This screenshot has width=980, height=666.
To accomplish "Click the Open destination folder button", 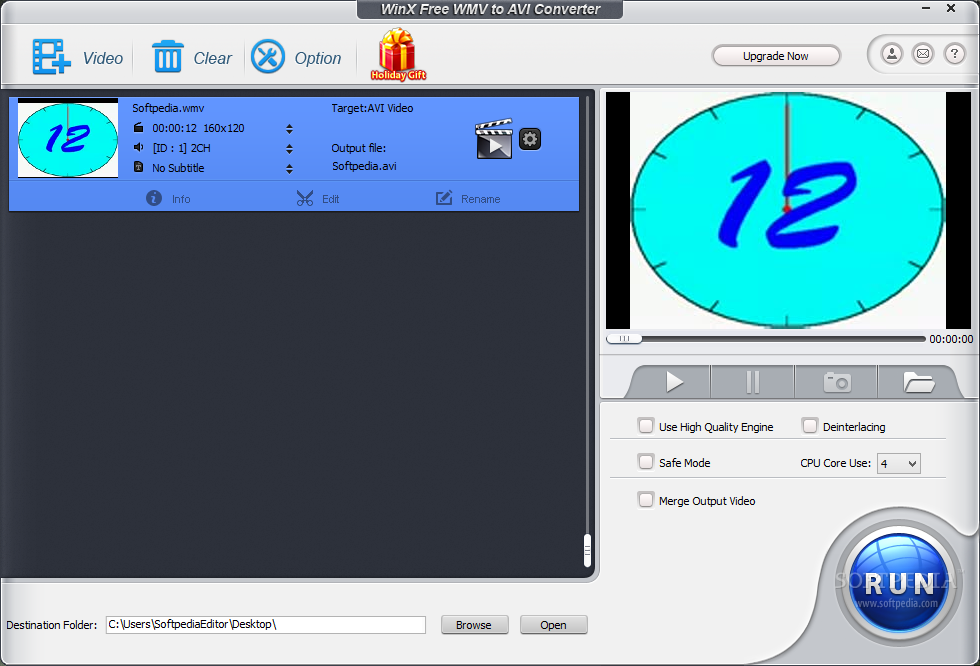I will coord(553,625).
